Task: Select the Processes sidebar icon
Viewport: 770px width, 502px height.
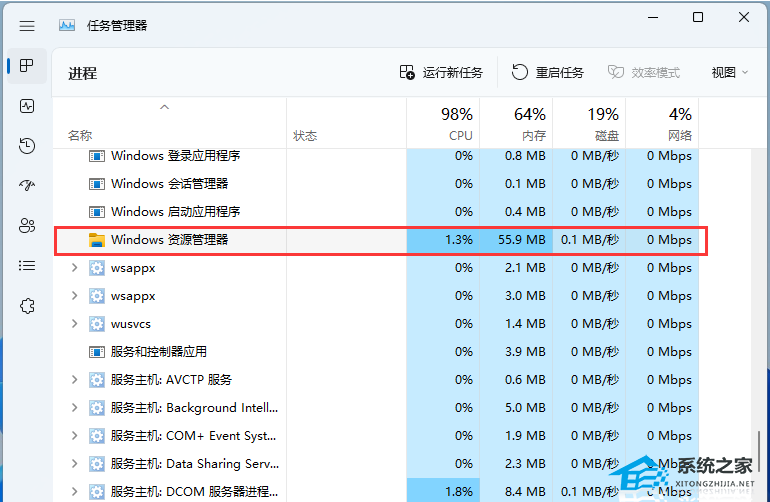Action: [x=27, y=65]
